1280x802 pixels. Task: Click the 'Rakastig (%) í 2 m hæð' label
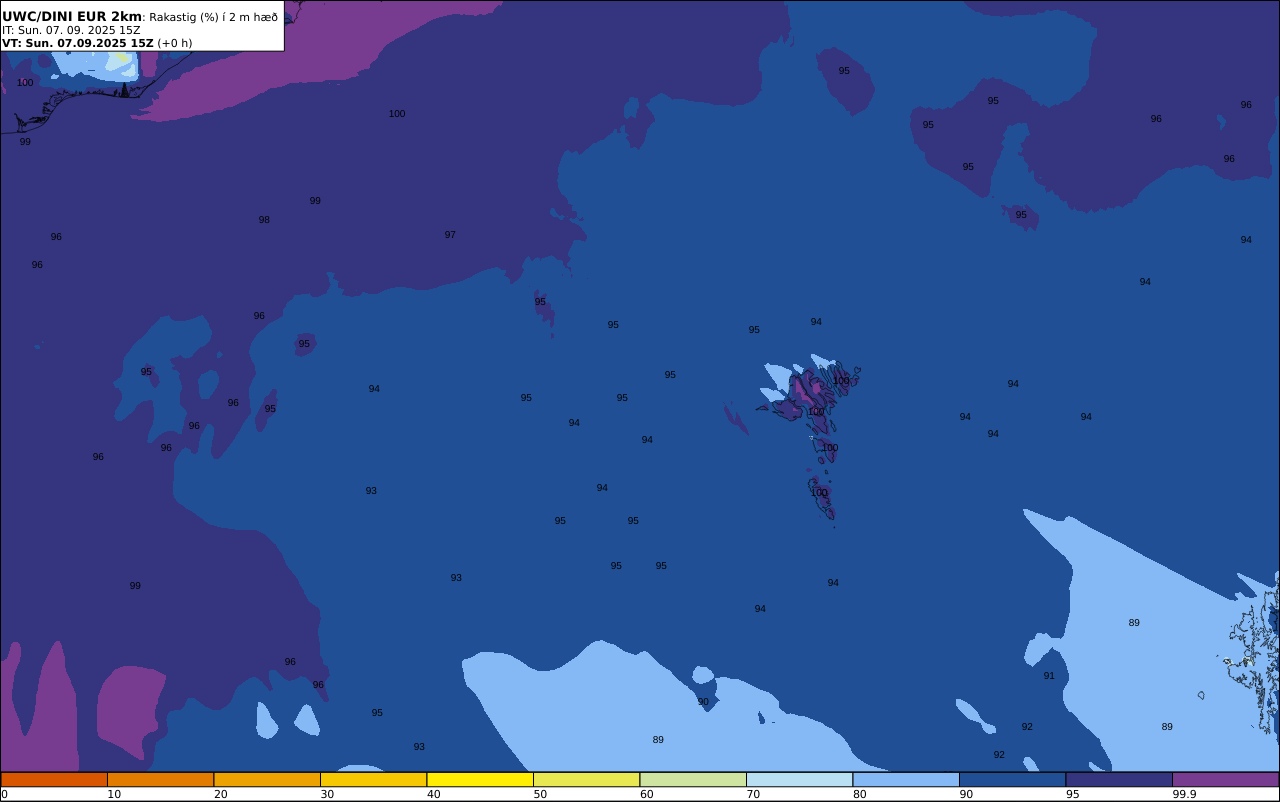[213, 17]
